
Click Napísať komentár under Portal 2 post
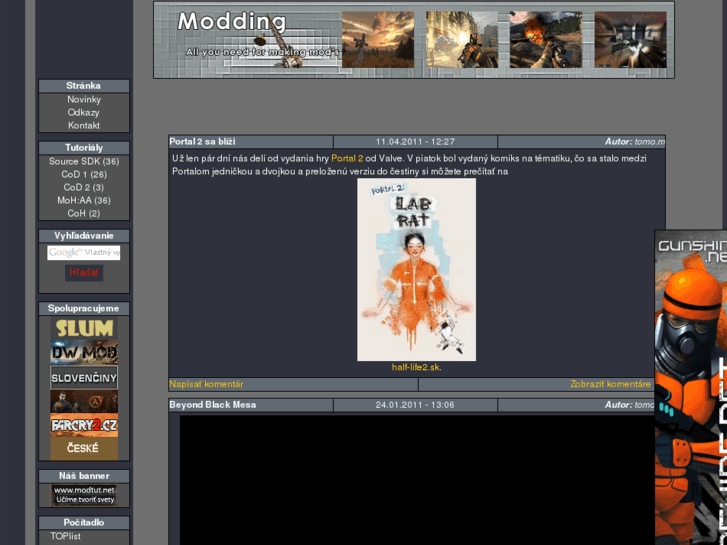pyautogui.click(x=206, y=384)
